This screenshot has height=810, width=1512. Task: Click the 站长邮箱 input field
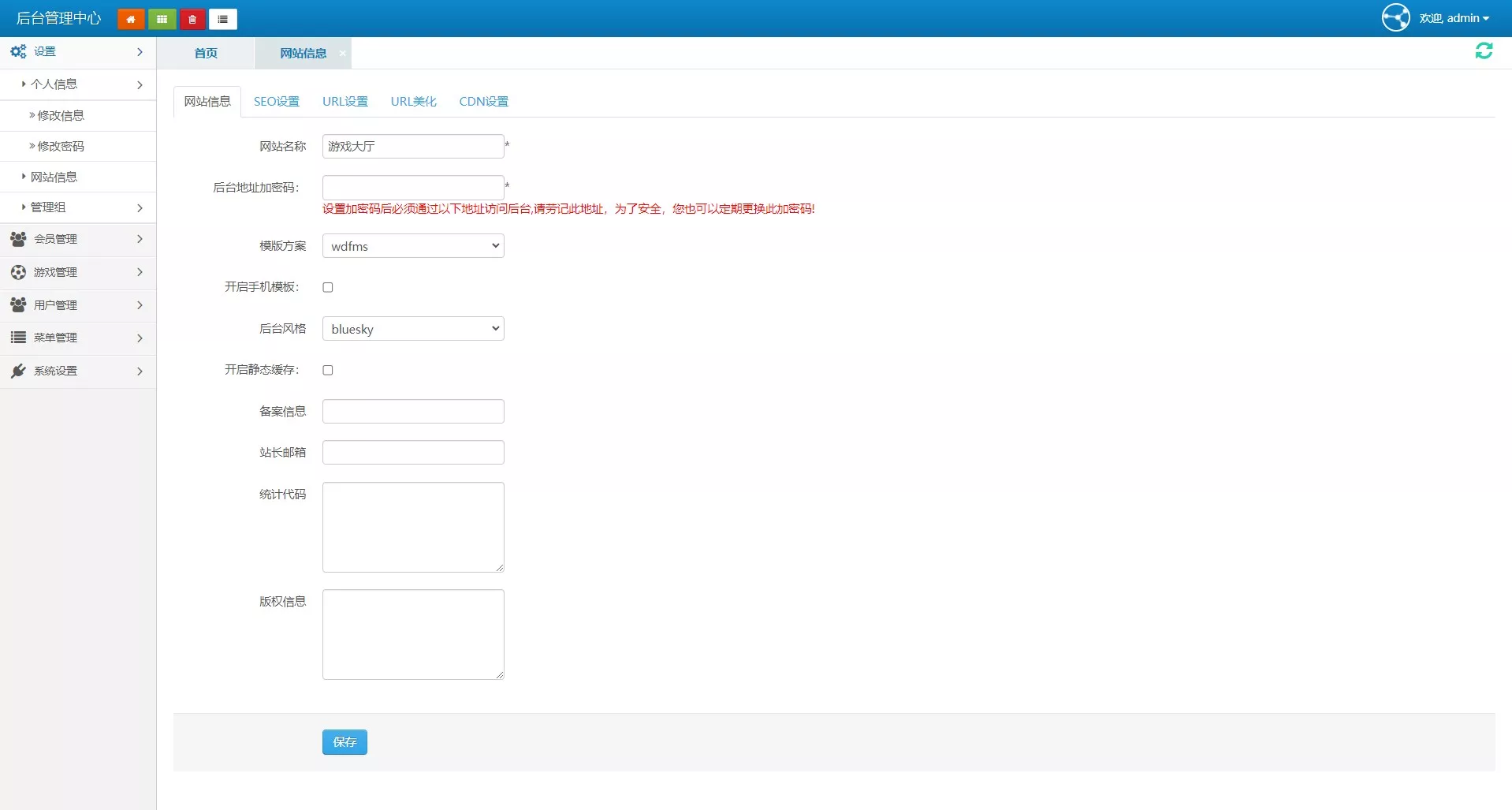pyautogui.click(x=413, y=453)
